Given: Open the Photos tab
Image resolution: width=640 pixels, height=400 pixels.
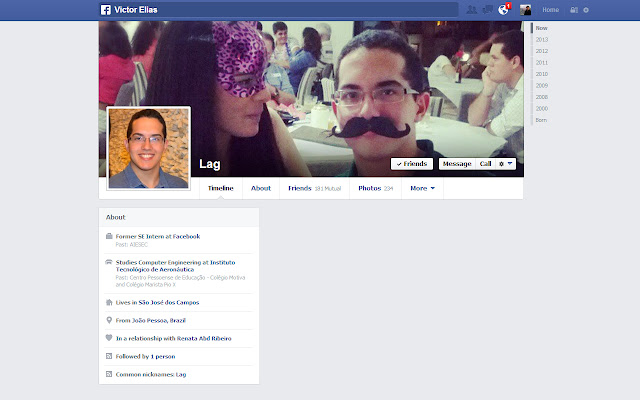Looking at the screenshot, I should click(x=376, y=188).
